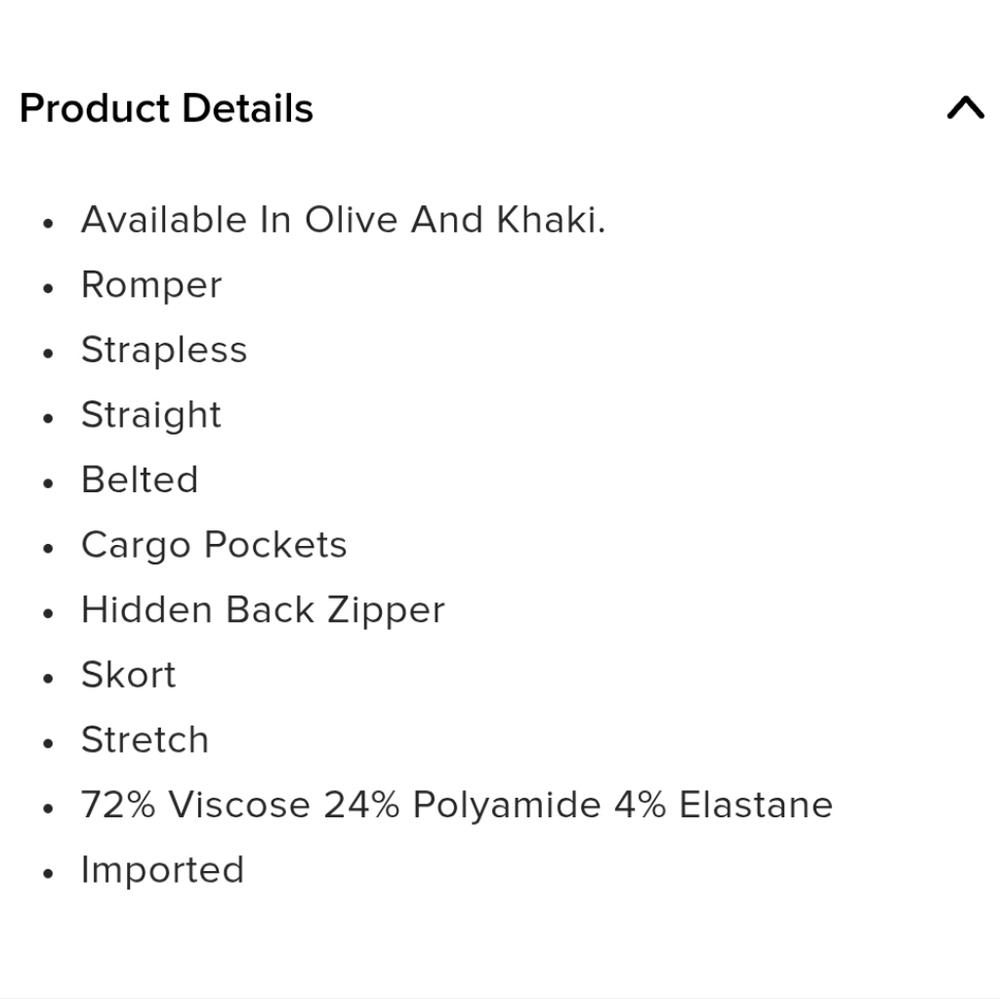Click the bullet beside Cargo Pockets

(47, 548)
